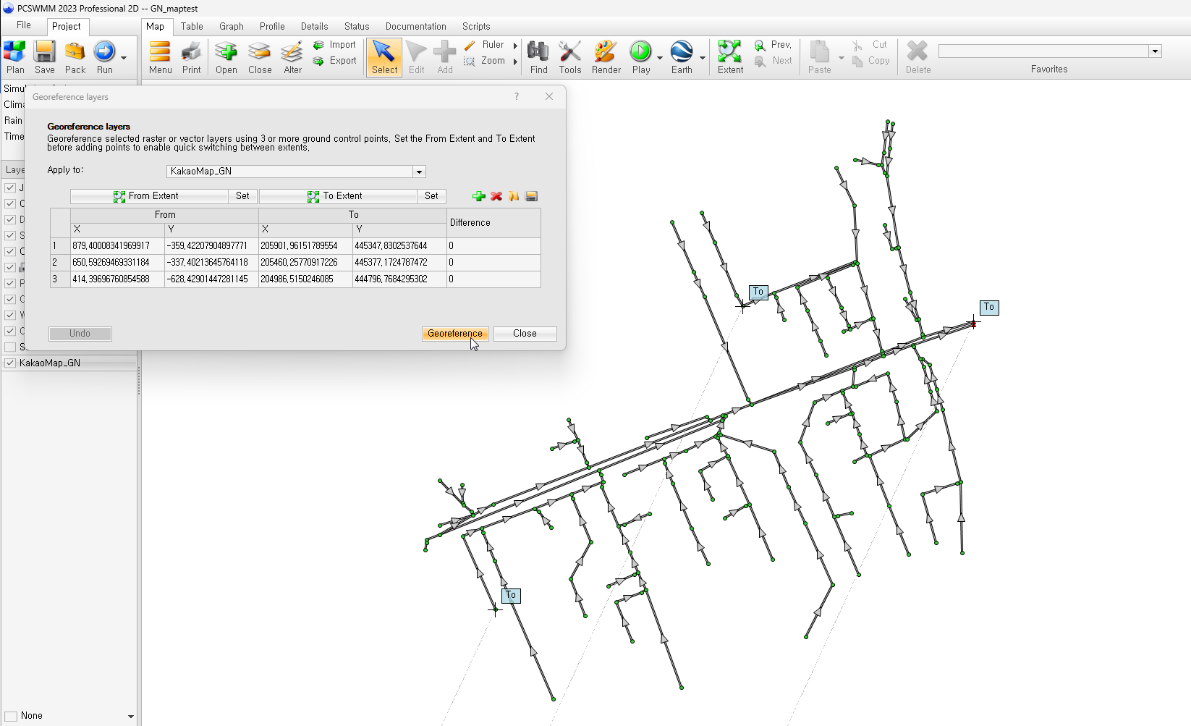Switch to the Profile tab

pos(272,27)
